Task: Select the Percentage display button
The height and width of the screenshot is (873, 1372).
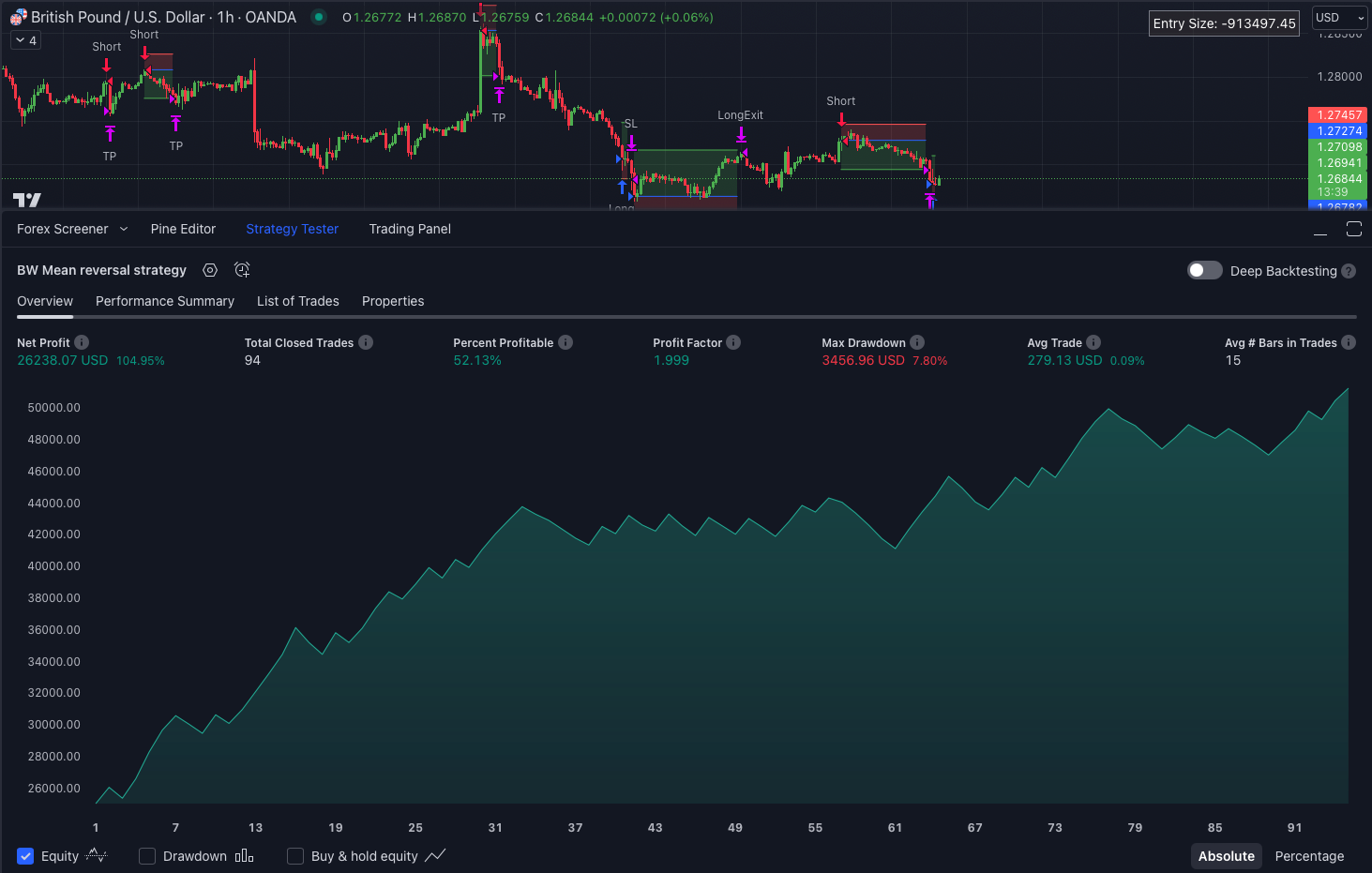Action: click(x=1309, y=856)
